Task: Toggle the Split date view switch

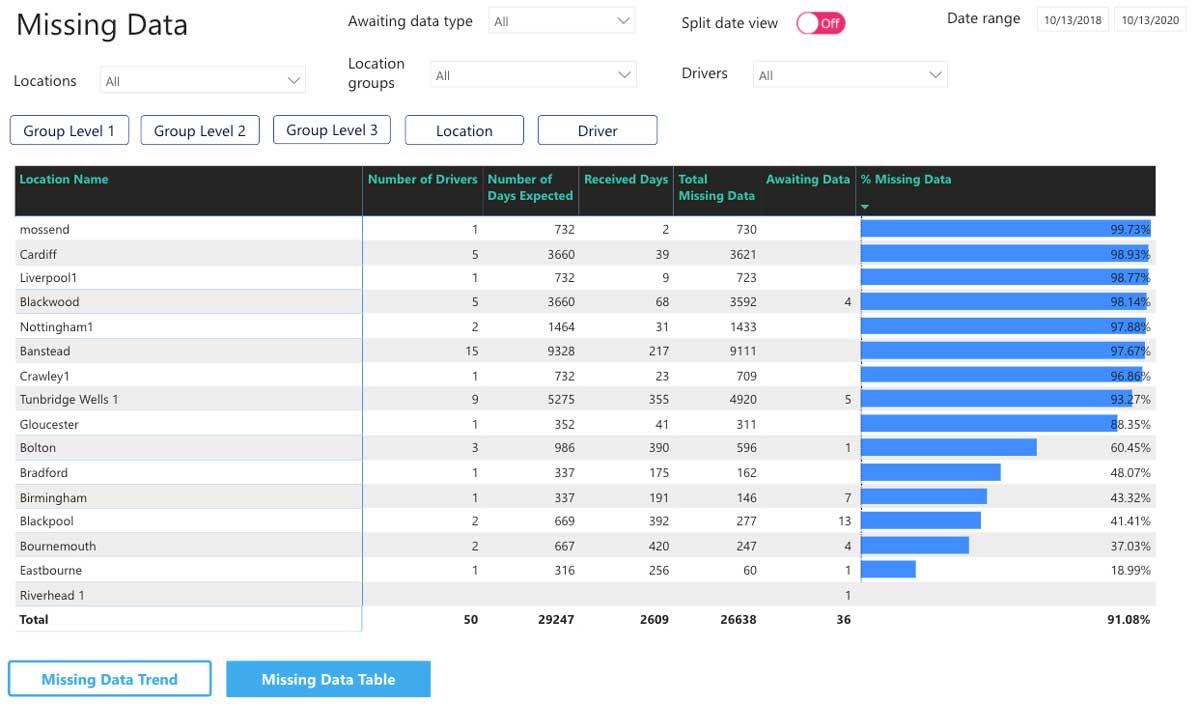Action: tap(821, 23)
